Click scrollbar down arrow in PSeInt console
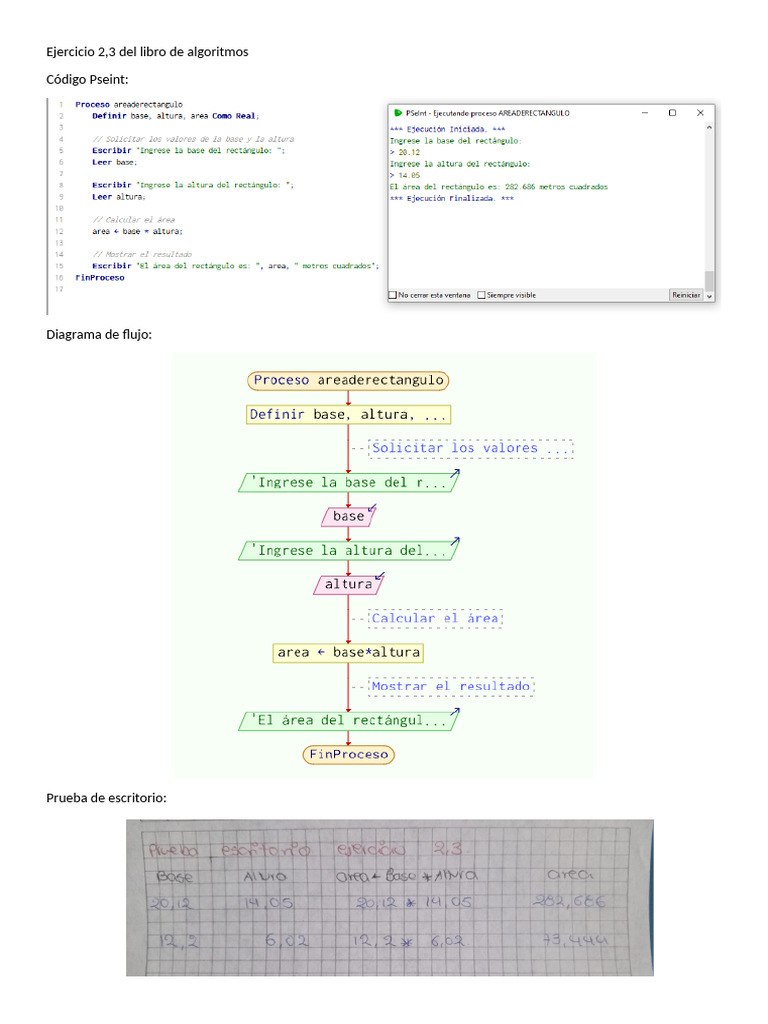The height and width of the screenshot is (1024, 768). click(x=710, y=296)
